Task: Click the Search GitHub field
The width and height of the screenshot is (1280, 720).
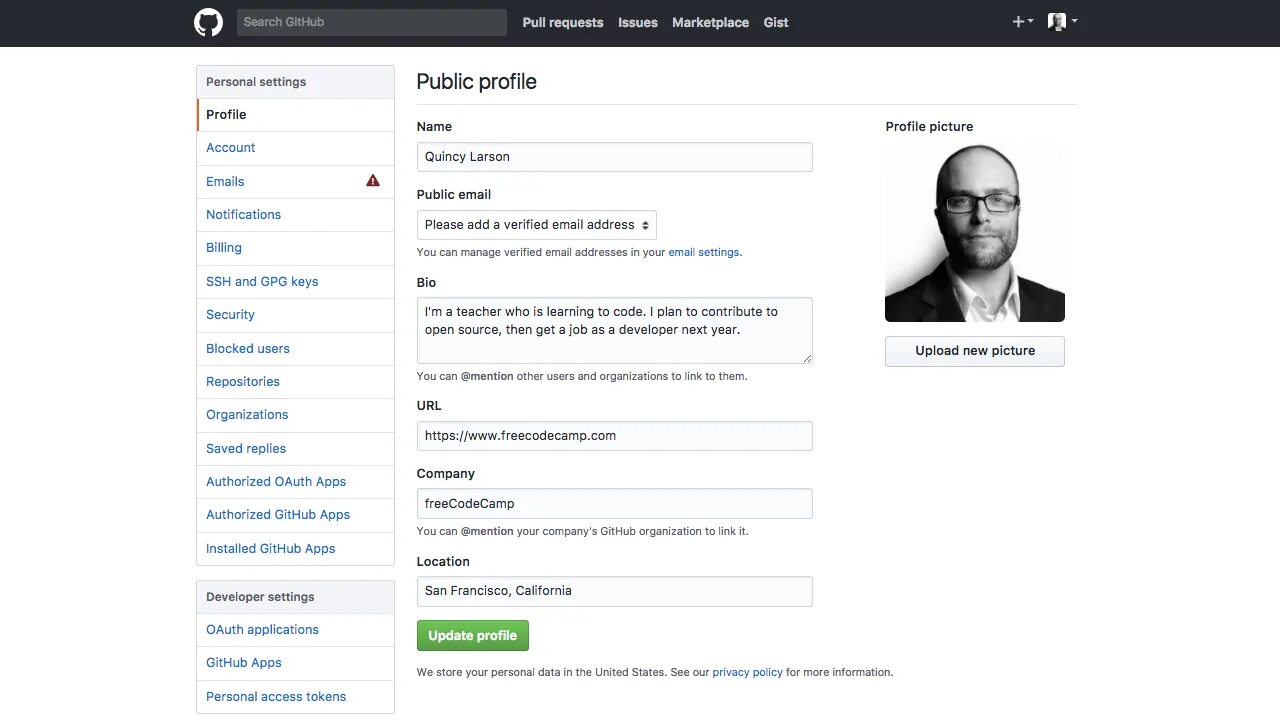Action: [371, 22]
